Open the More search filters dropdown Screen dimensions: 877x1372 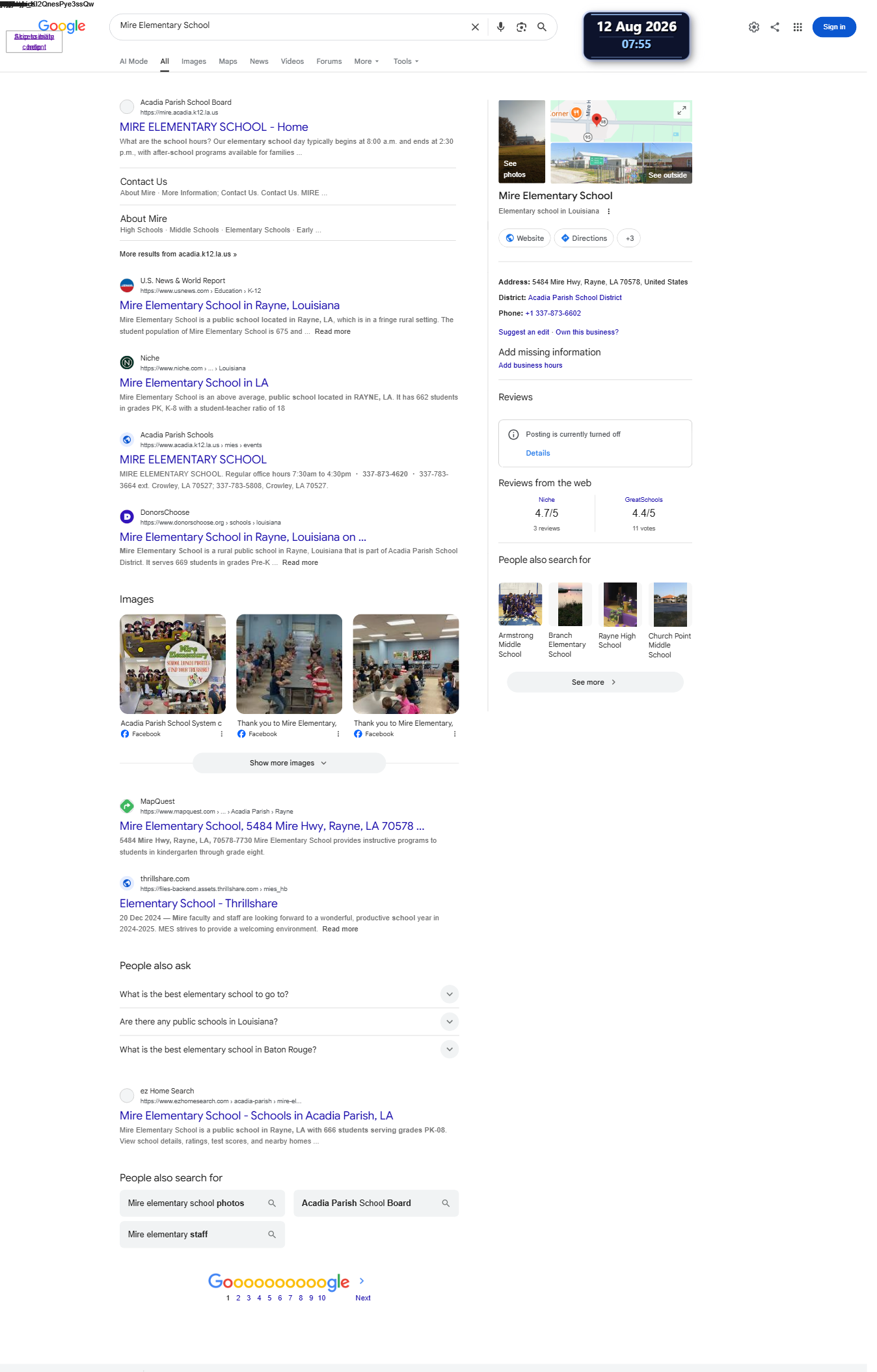click(366, 62)
